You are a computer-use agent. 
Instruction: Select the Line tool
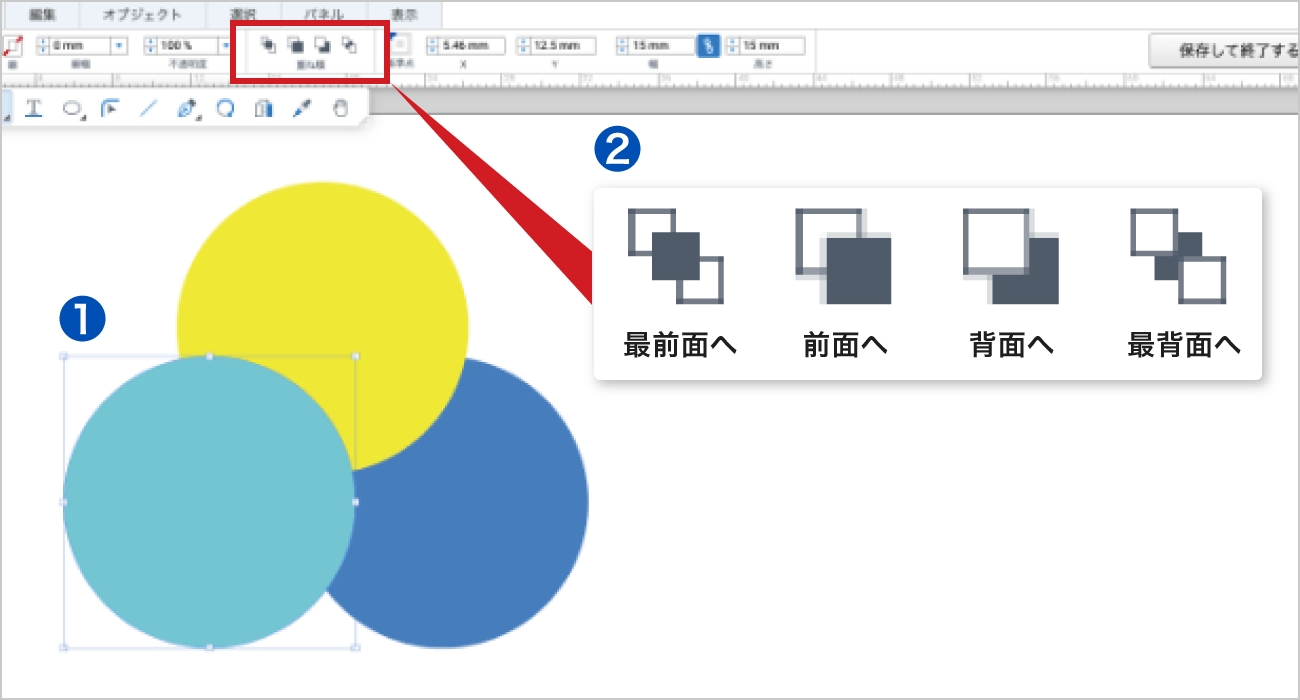(x=148, y=109)
